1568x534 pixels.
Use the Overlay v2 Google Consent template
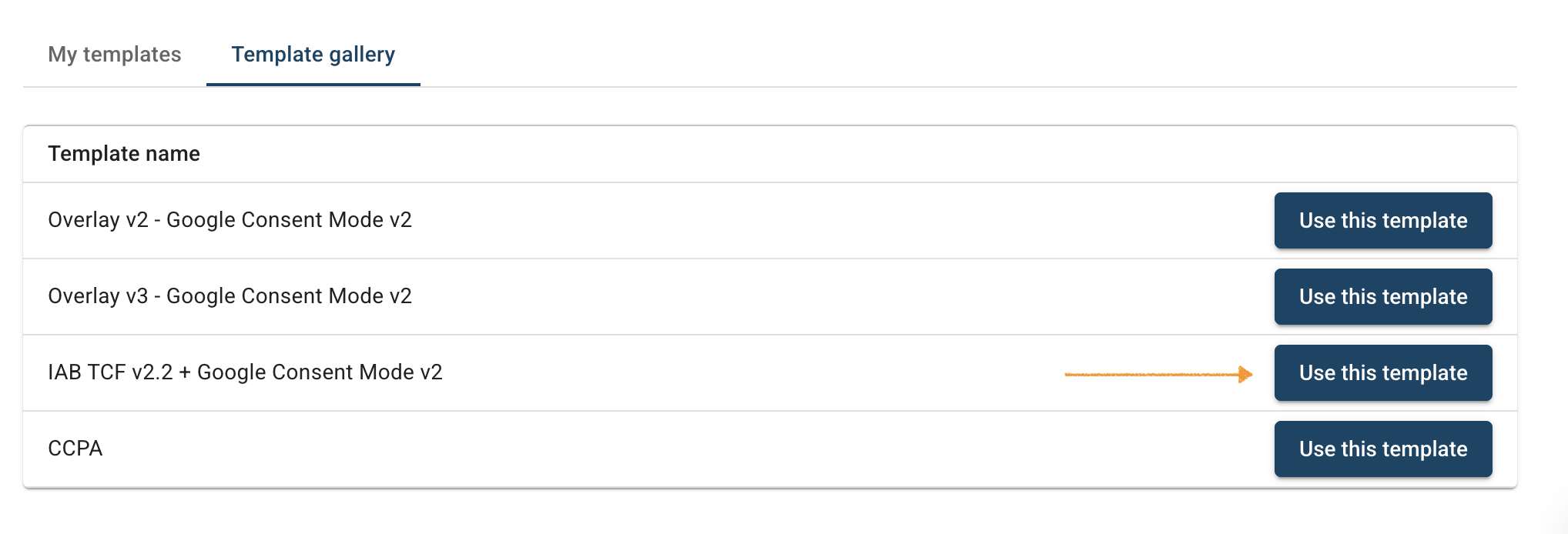[x=1382, y=221]
